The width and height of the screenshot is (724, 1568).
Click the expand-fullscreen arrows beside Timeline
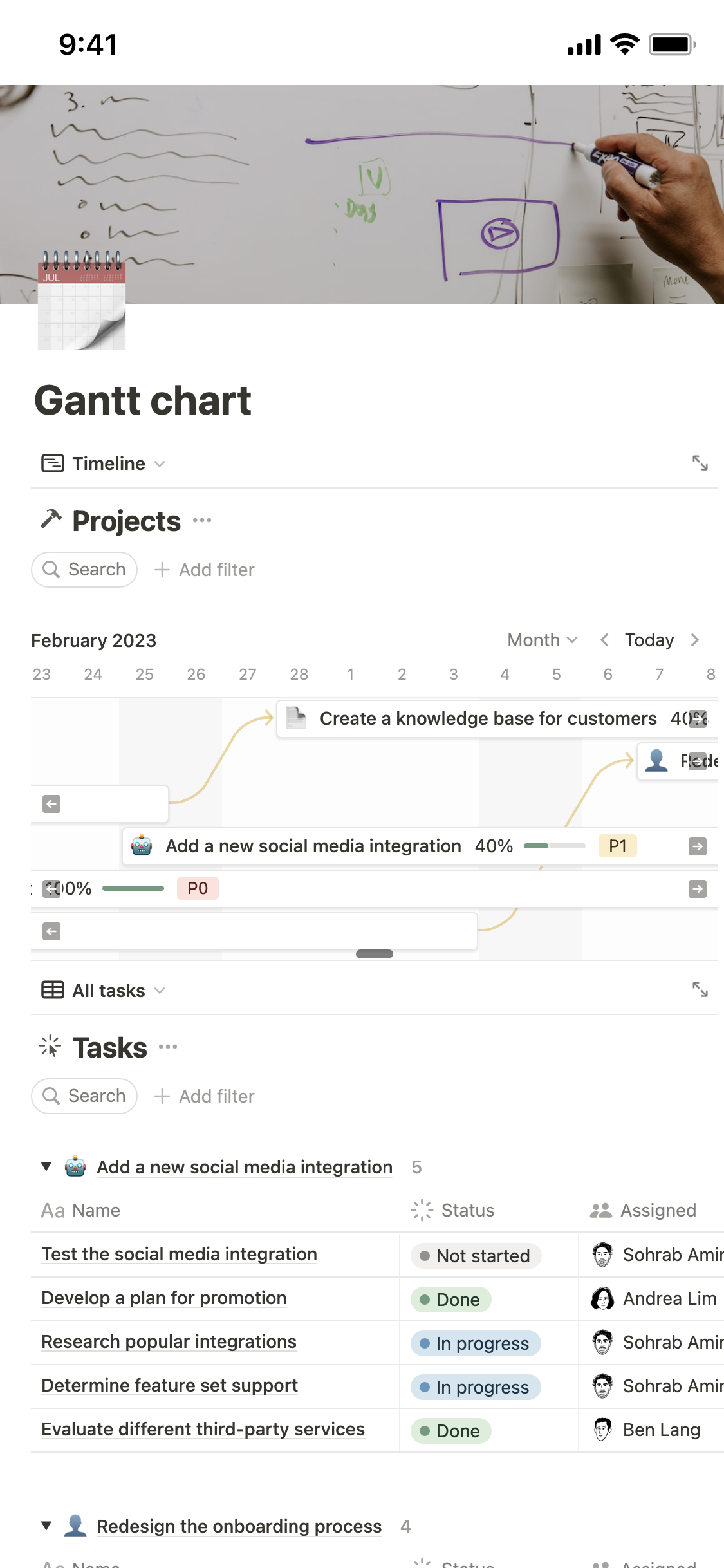pos(701,463)
